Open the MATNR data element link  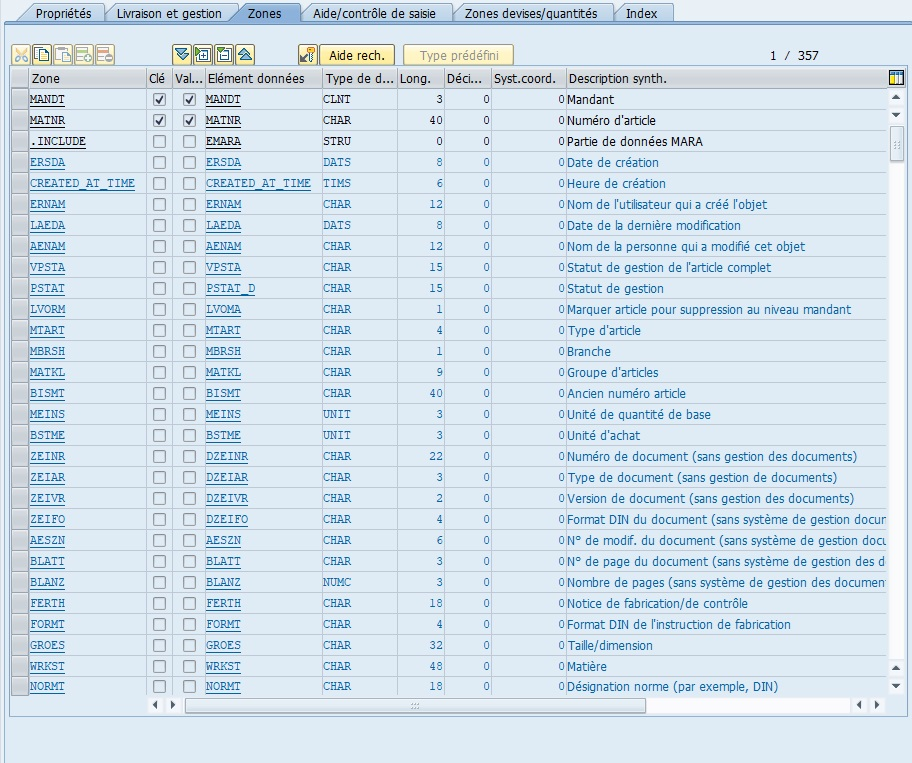[223, 121]
